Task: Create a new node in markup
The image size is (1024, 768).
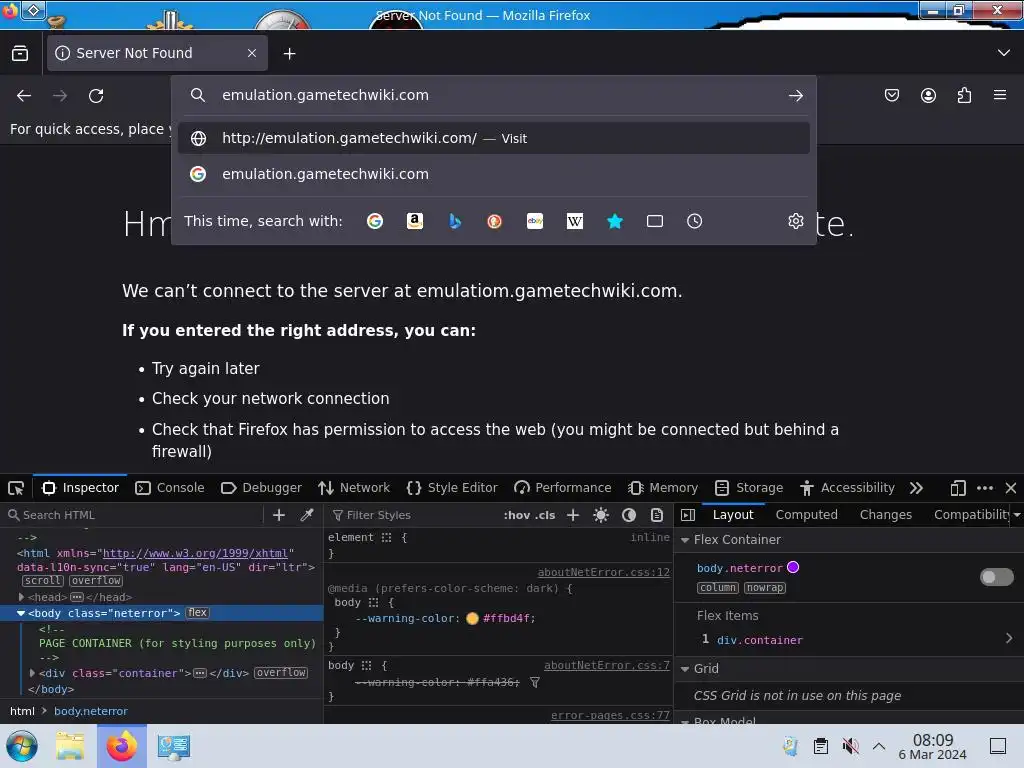Action: point(279,515)
